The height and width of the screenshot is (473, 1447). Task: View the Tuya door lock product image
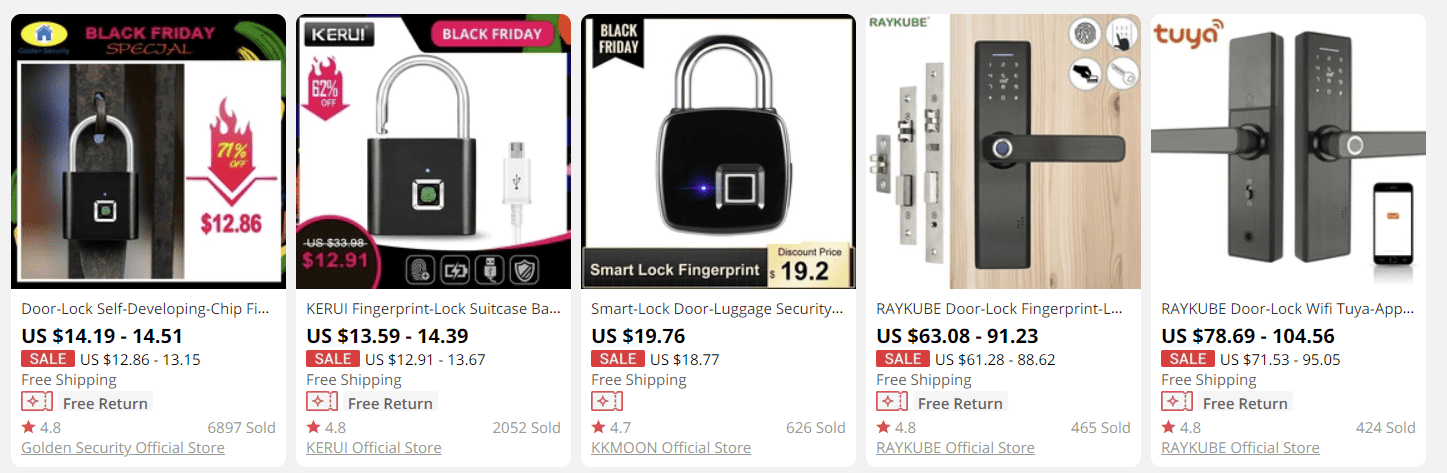(1288, 152)
